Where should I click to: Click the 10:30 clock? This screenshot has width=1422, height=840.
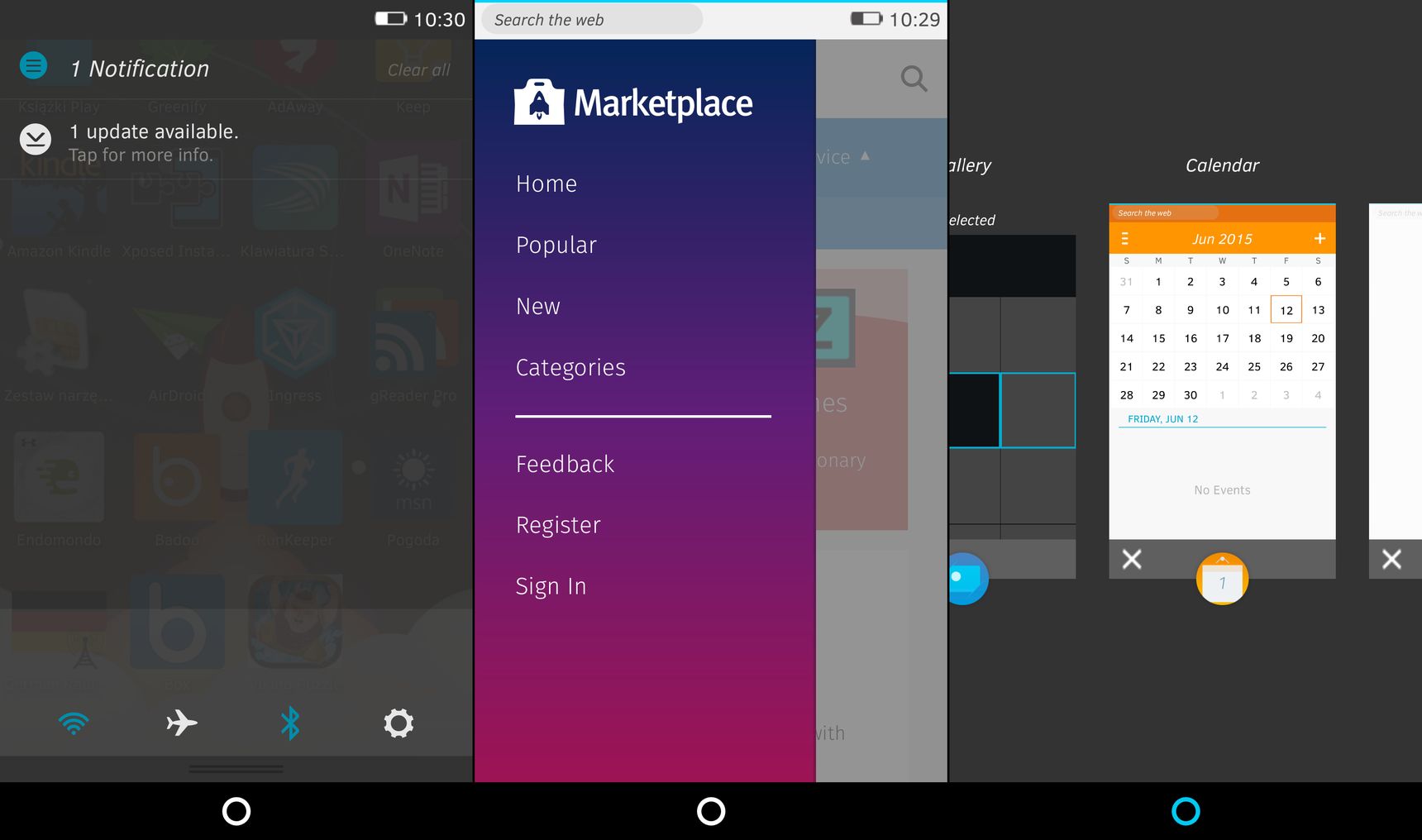click(x=439, y=20)
